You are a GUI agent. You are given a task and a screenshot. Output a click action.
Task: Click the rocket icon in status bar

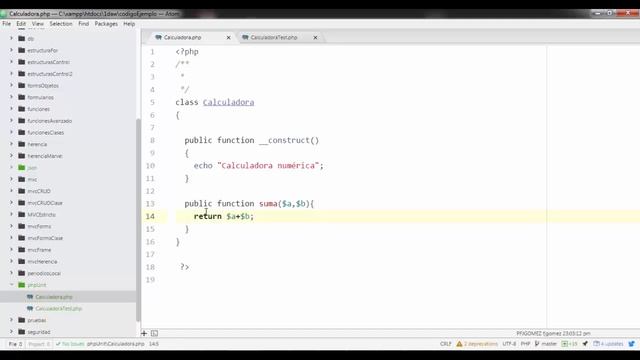[x=585, y=344]
